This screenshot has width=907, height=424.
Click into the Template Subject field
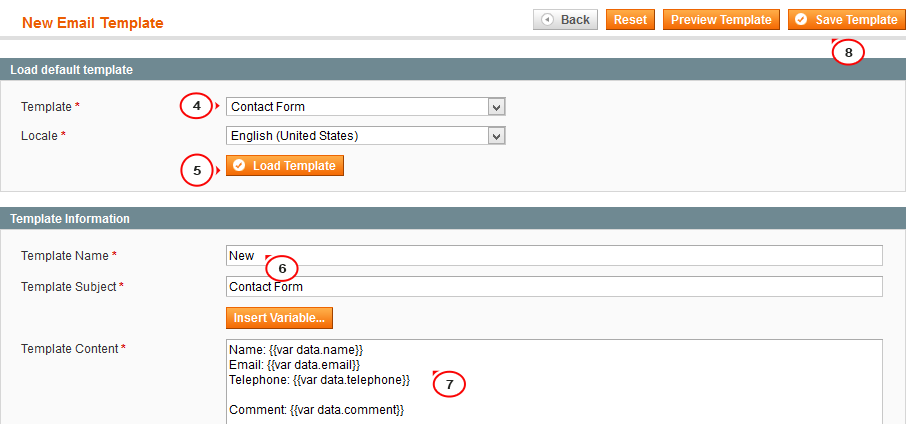[554, 286]
